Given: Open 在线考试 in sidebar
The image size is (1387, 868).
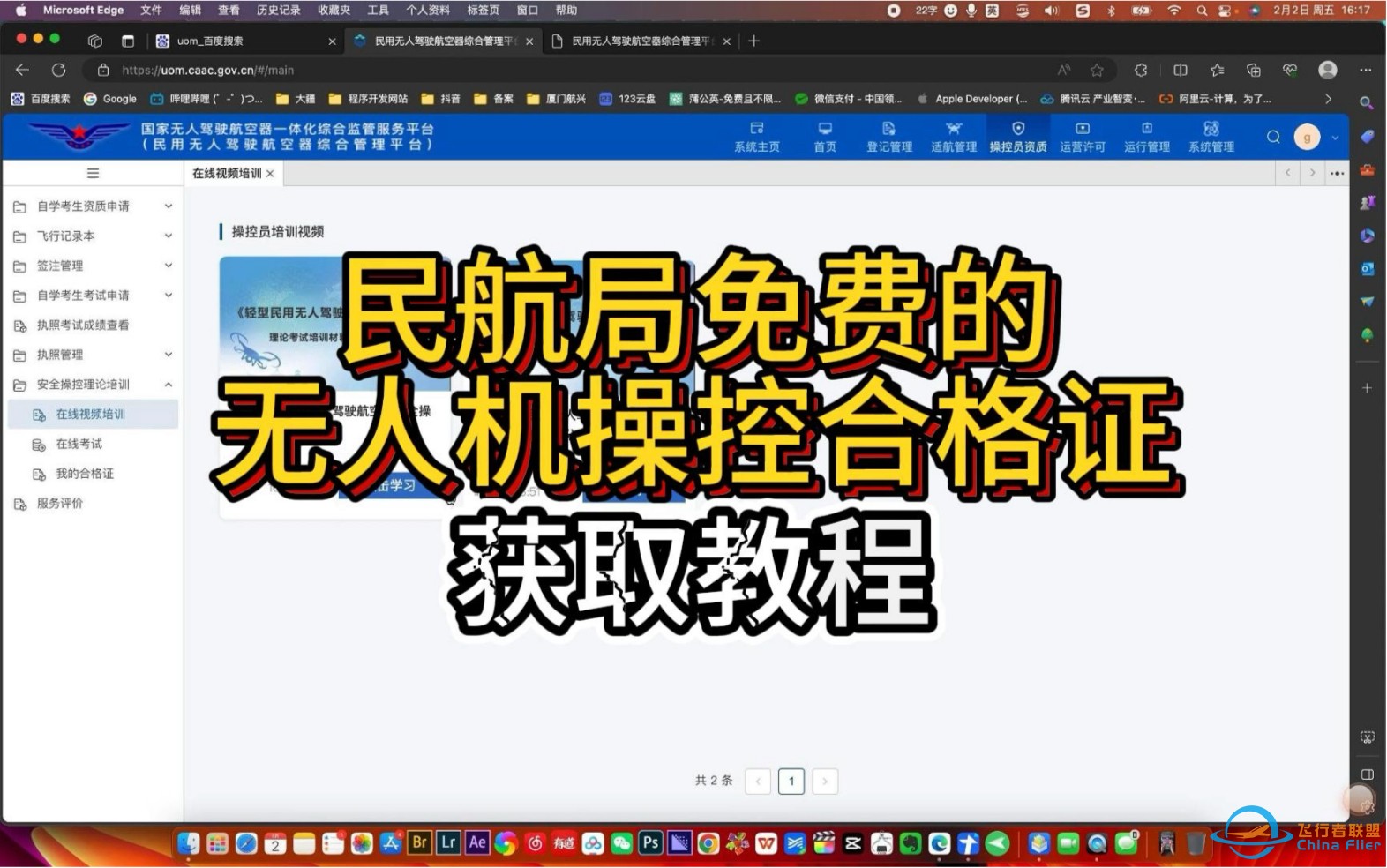Looking at the screenshot, I should [93, 444].
